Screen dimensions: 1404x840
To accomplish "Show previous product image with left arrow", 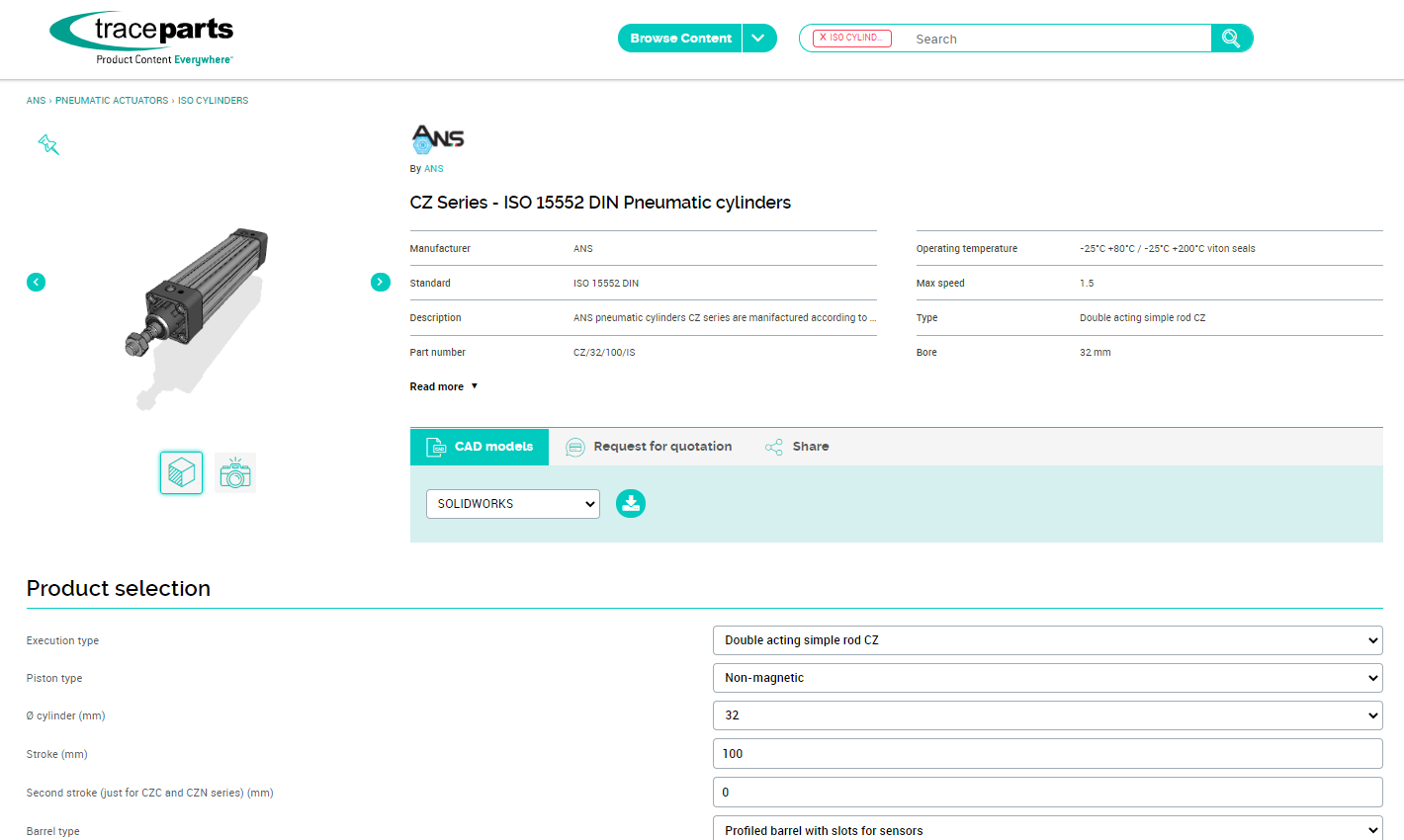I will pos(37,283).
